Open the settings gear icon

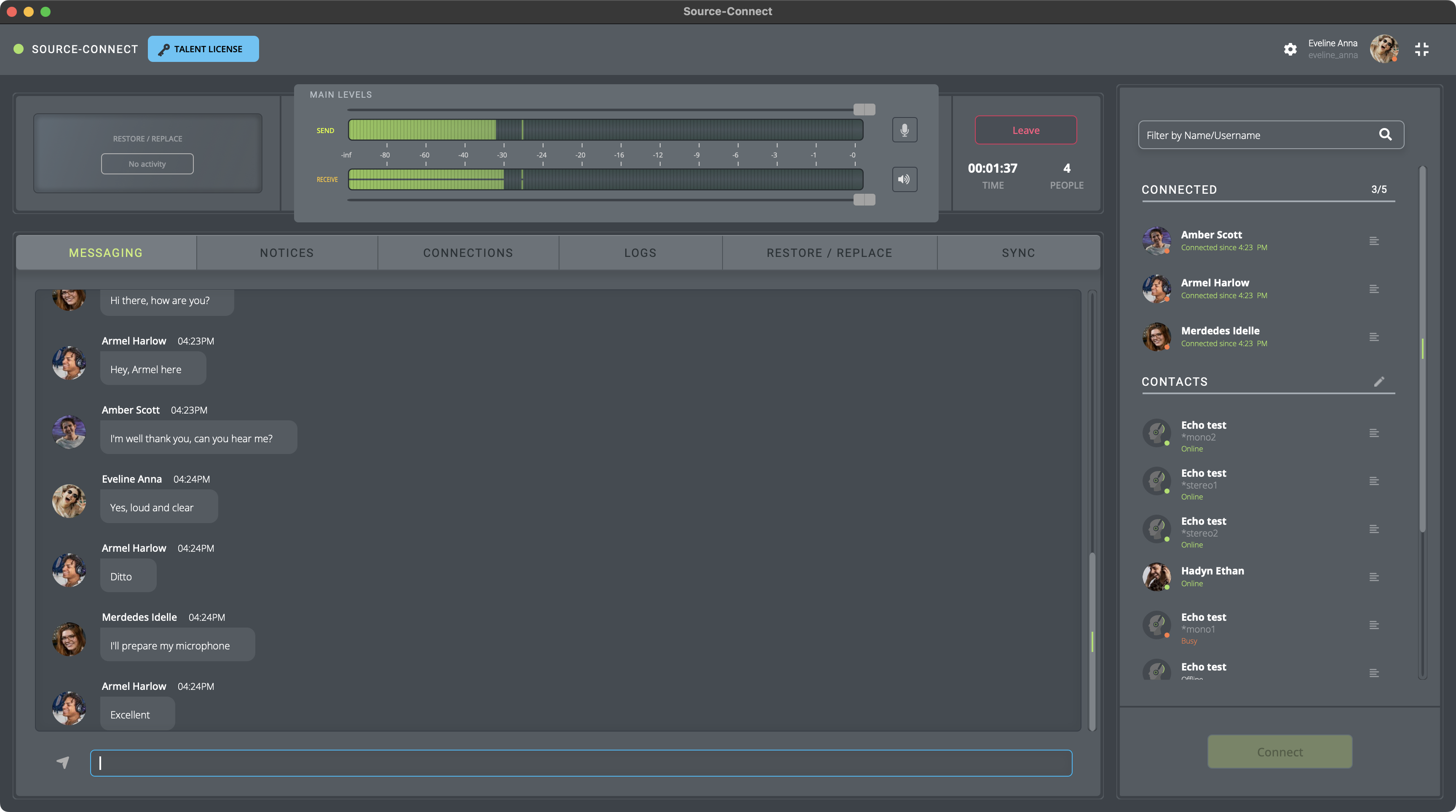1290,49
